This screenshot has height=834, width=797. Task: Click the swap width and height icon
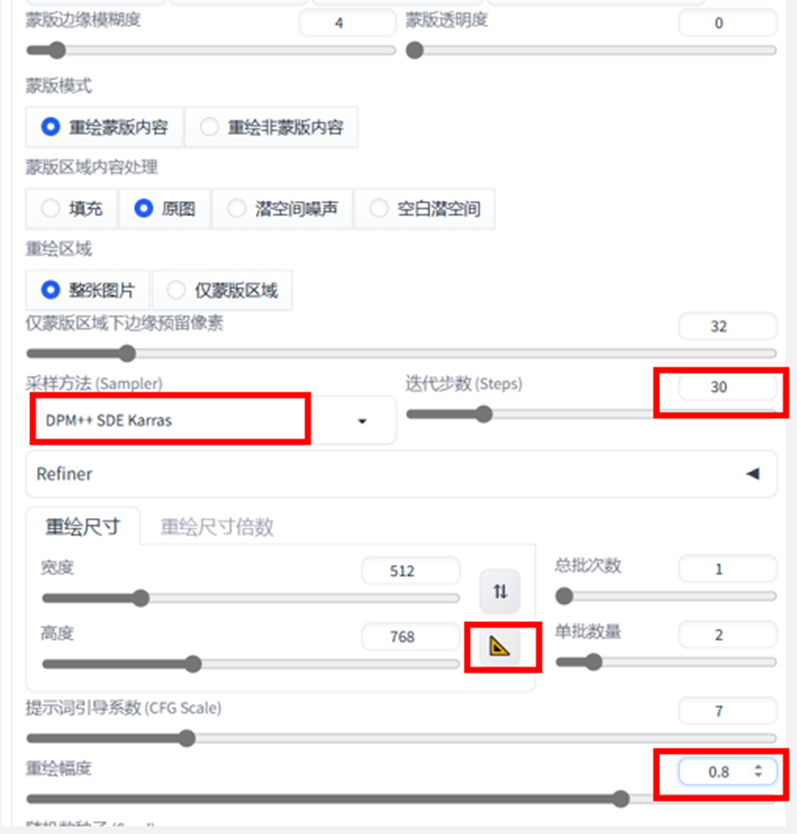tap(500, 591)
